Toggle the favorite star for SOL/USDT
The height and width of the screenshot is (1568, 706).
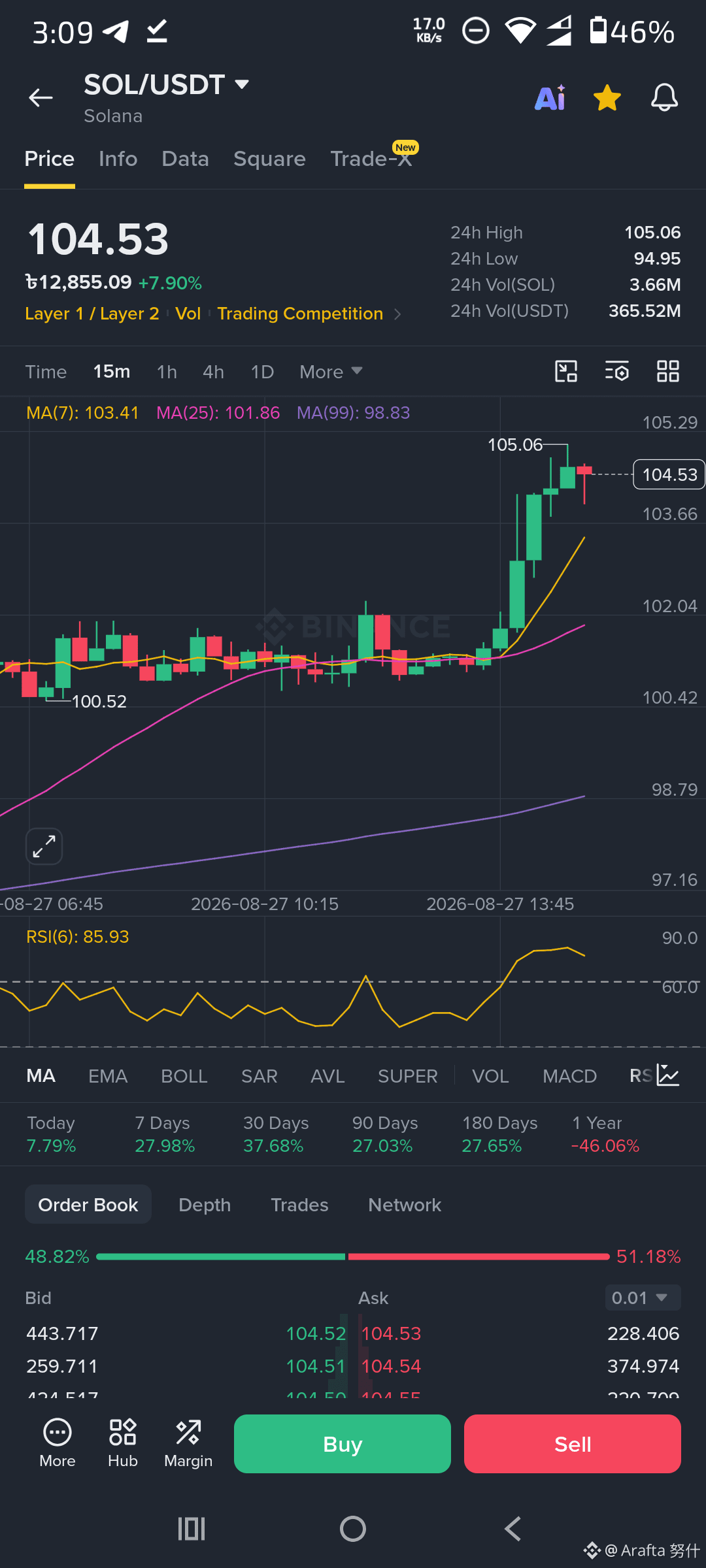(x=607, y=98)
